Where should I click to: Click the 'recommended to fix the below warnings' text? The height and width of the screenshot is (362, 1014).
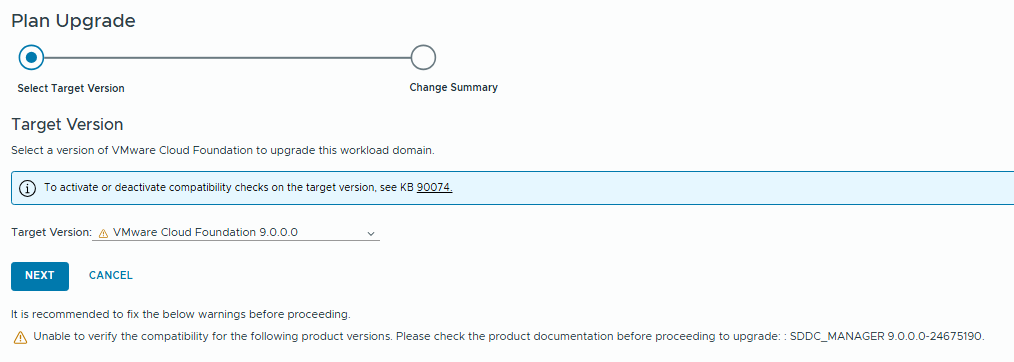180,315
